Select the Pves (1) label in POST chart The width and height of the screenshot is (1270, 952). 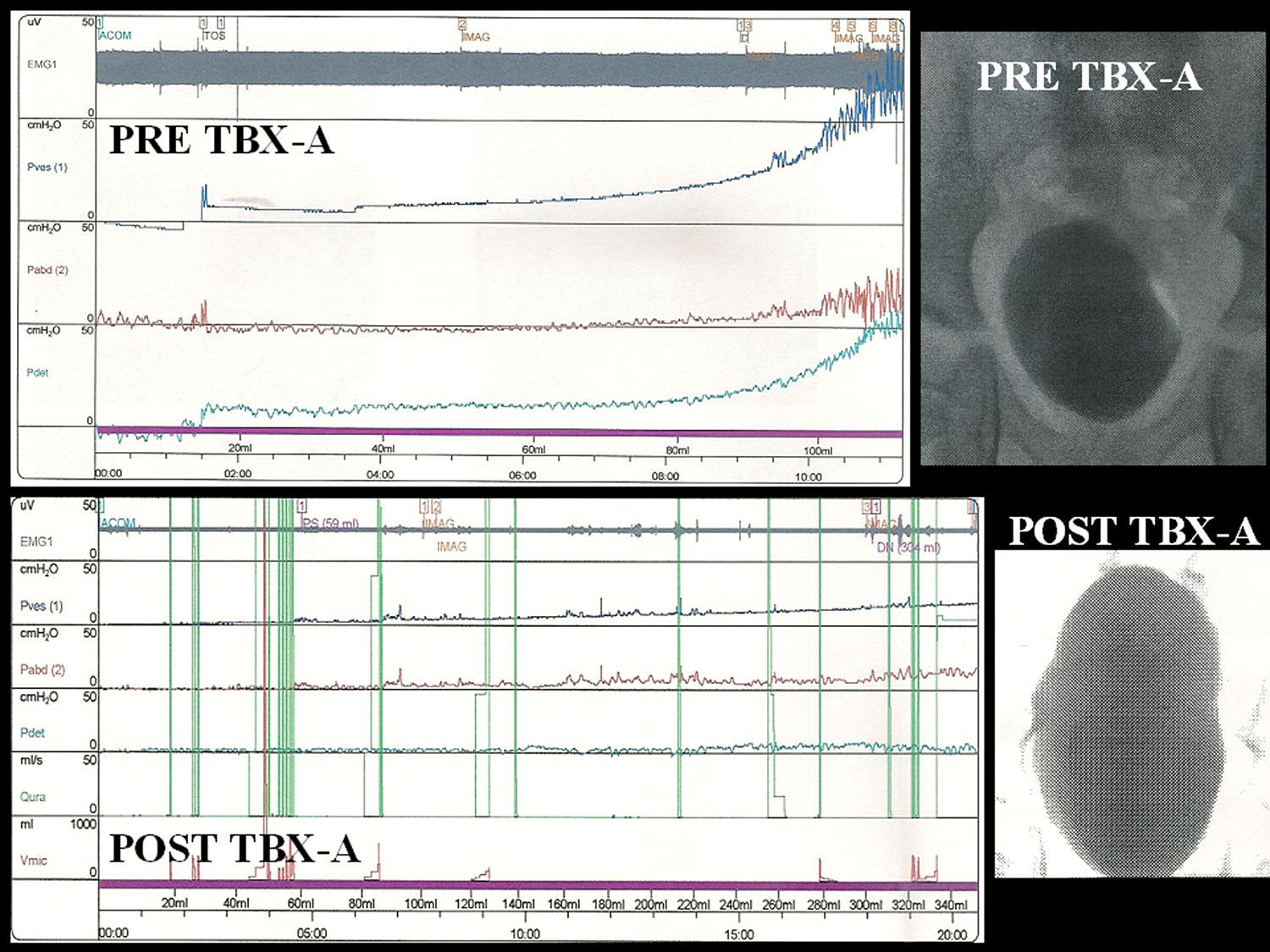tap(41, 606)
